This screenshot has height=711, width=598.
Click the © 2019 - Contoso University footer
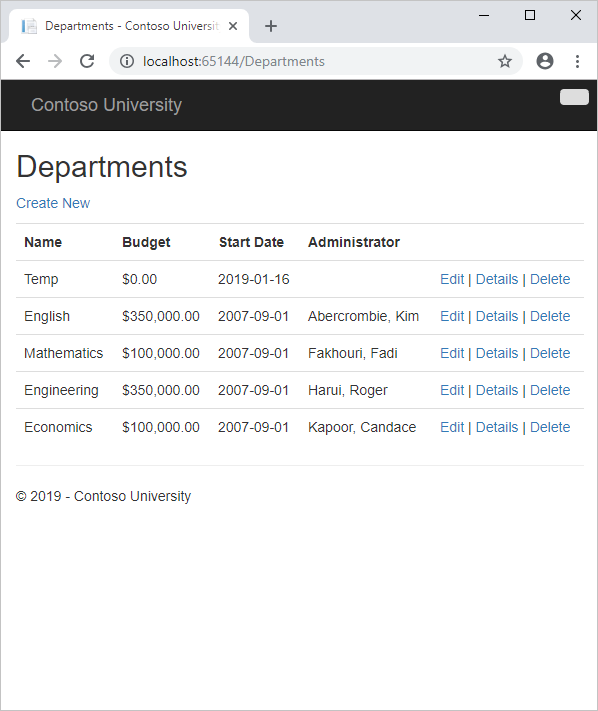click(103, 496)
